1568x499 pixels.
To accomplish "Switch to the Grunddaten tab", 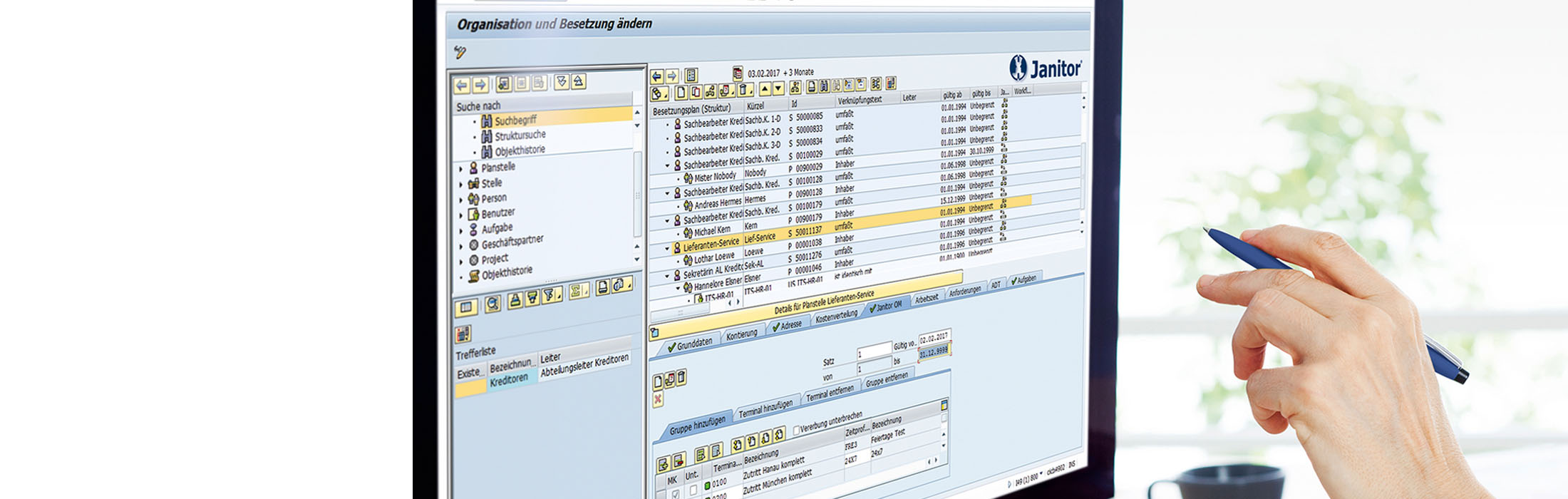I will 690,344.
